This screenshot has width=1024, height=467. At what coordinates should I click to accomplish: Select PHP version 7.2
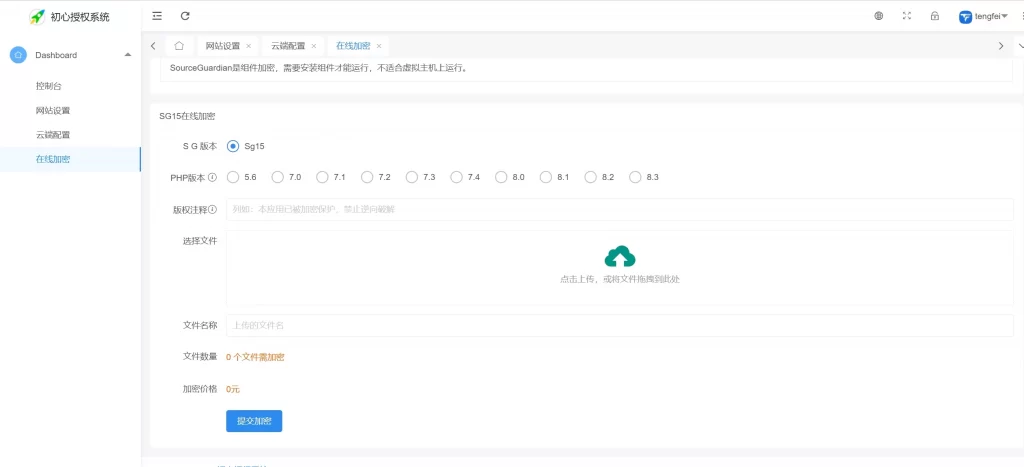[x=367, y=177]
